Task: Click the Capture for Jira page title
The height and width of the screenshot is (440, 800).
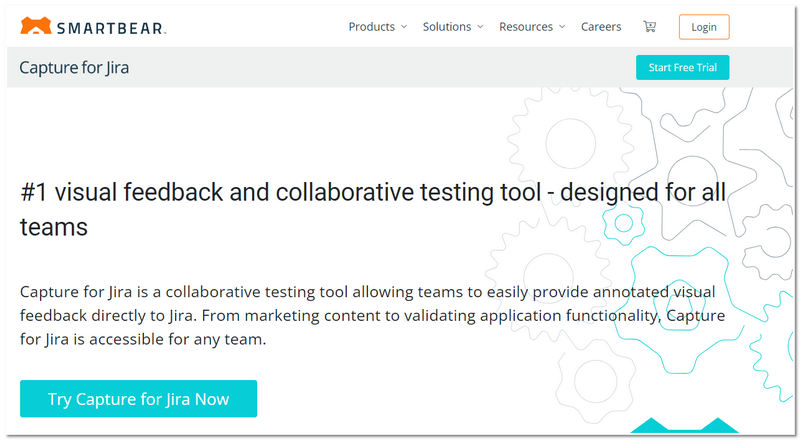Action: [x=74, y=68]
